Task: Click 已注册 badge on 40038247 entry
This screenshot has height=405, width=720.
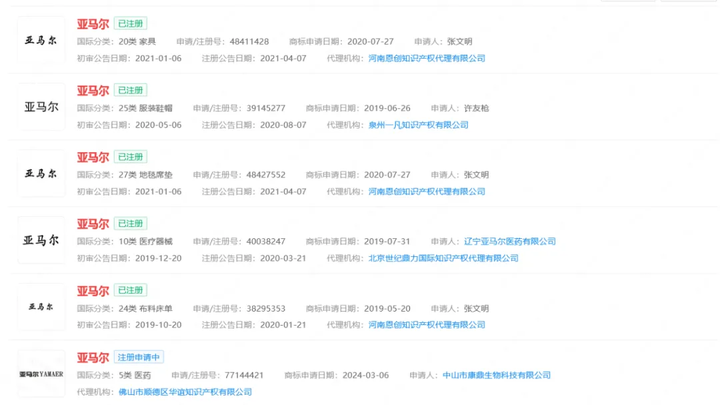Action: [130, 223]
